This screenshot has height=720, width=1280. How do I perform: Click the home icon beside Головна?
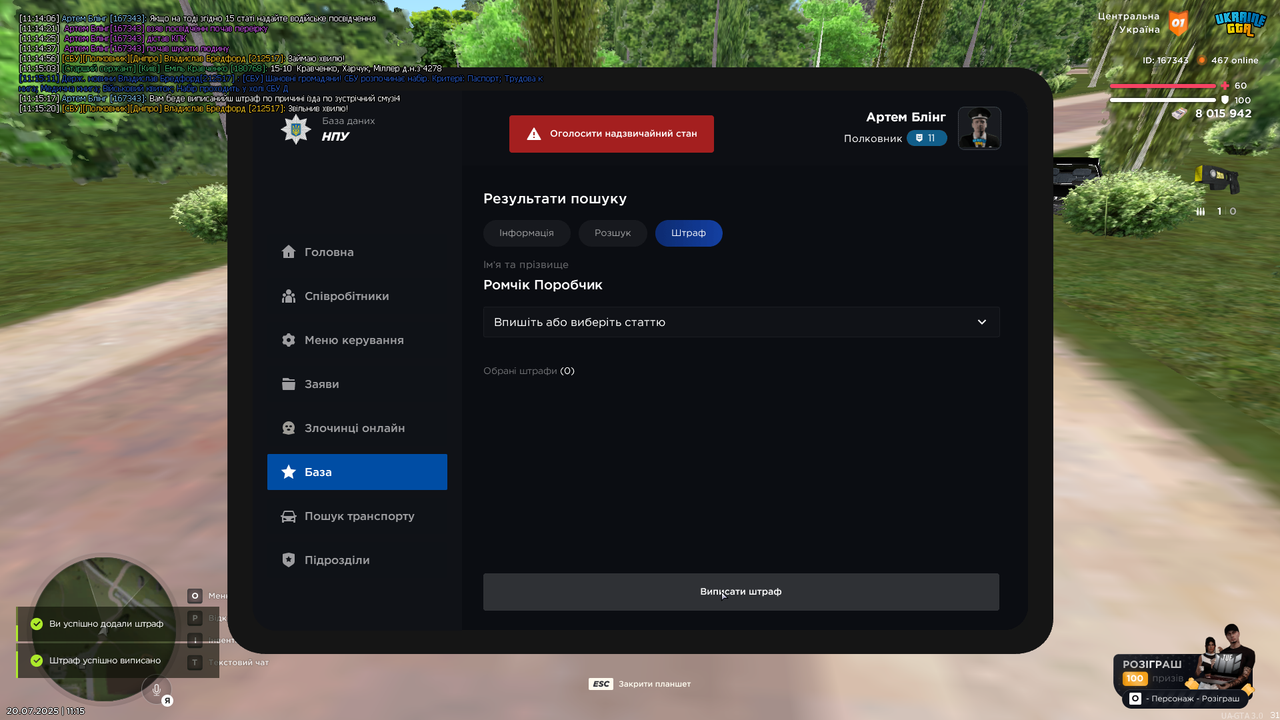[x=288, y=252]
